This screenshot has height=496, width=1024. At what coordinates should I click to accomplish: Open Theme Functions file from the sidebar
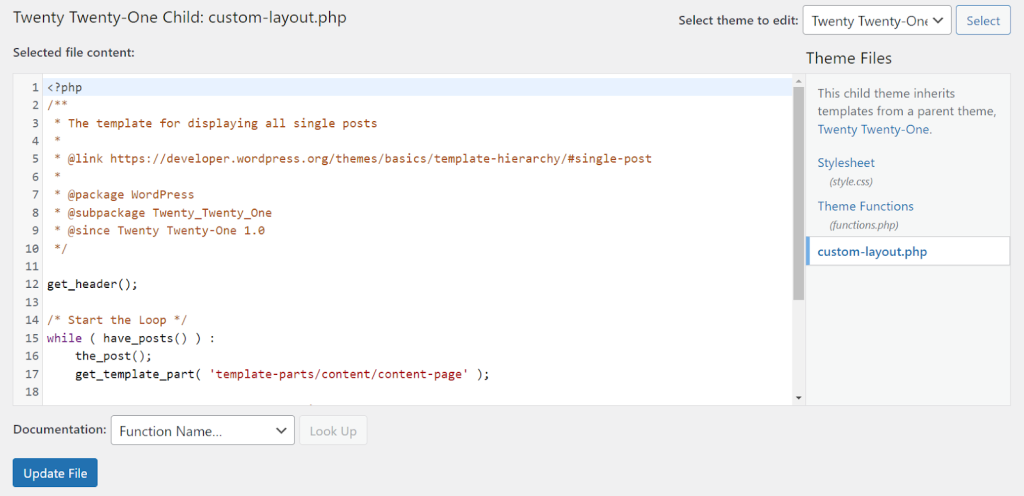point(865,206)
